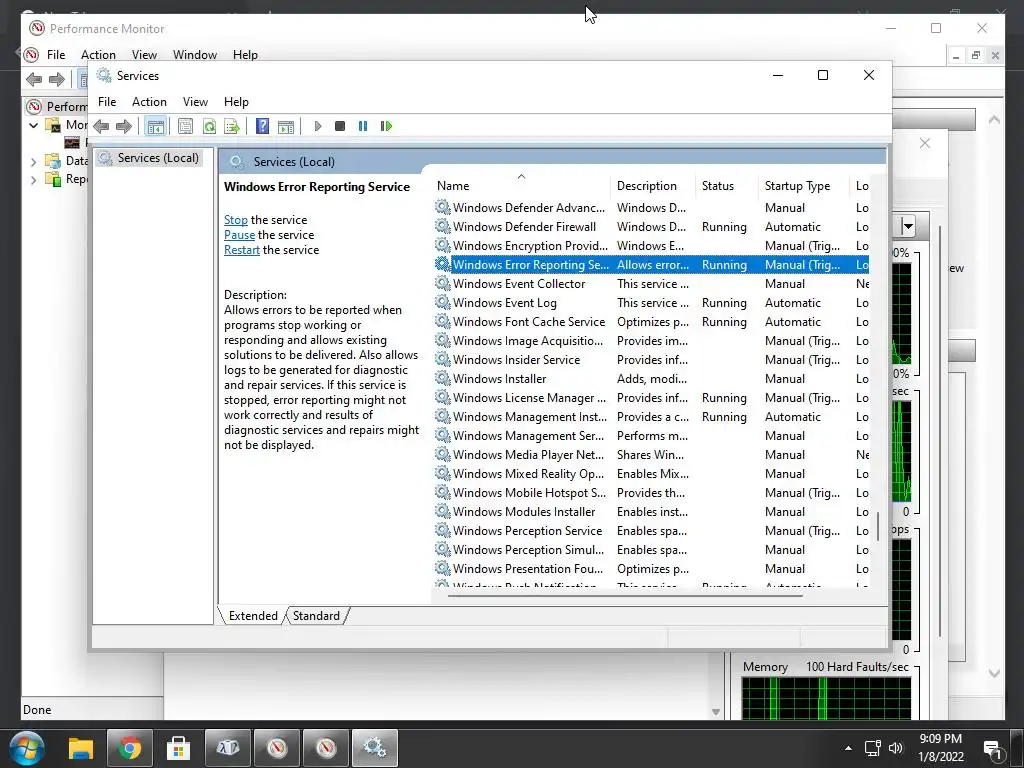1024x768 pixels.
Task: Select Windows License Manager service
Action: 651,397
